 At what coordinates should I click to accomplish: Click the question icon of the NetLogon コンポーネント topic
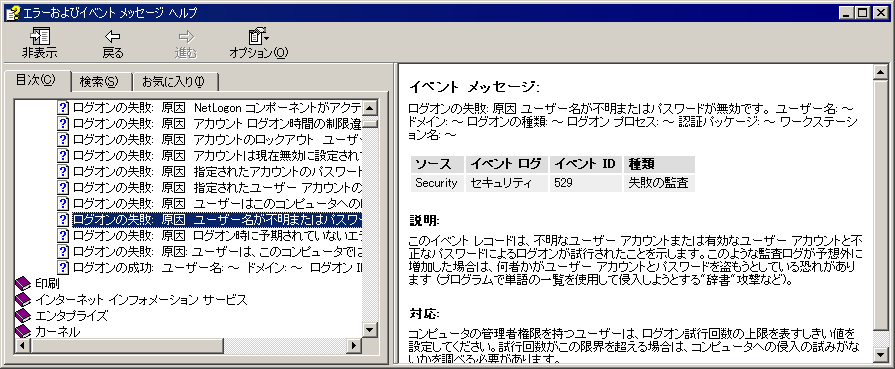point(63,107)
